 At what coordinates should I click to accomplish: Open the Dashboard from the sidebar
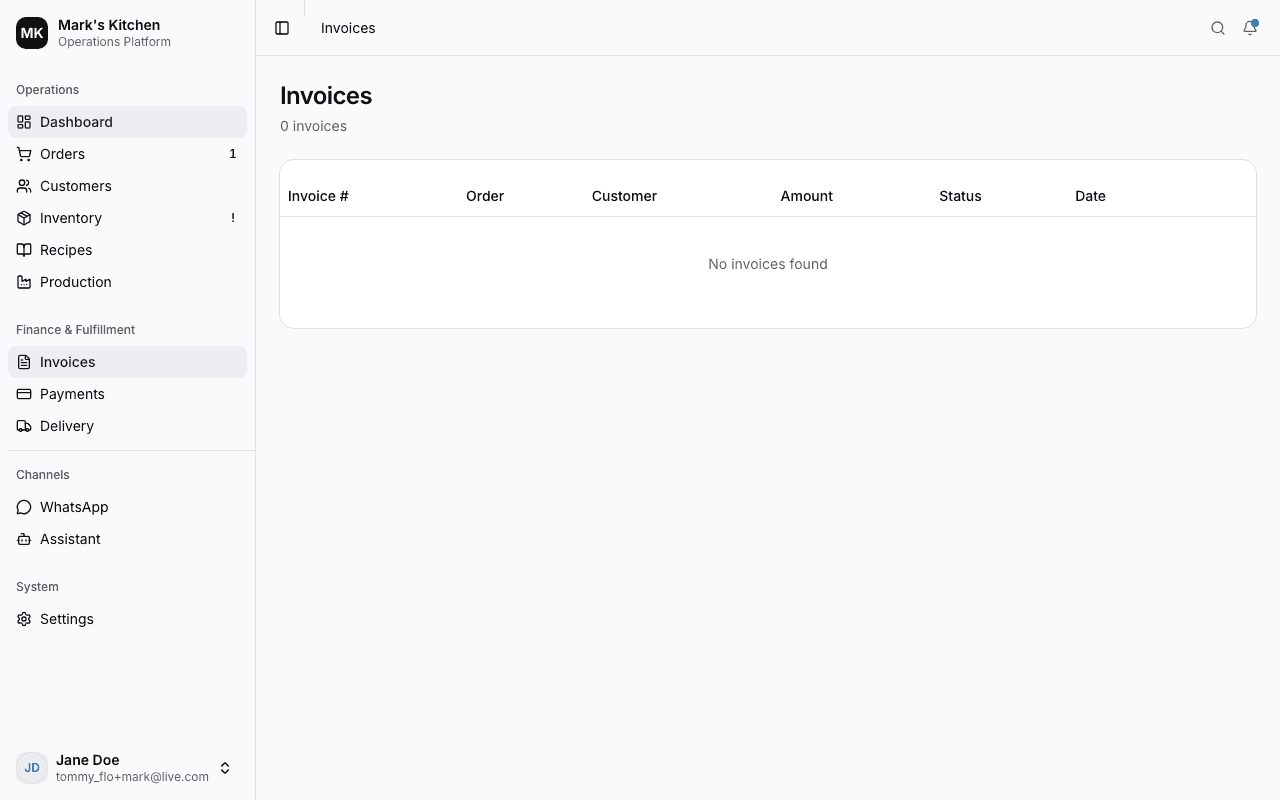[x=76, y=122]
